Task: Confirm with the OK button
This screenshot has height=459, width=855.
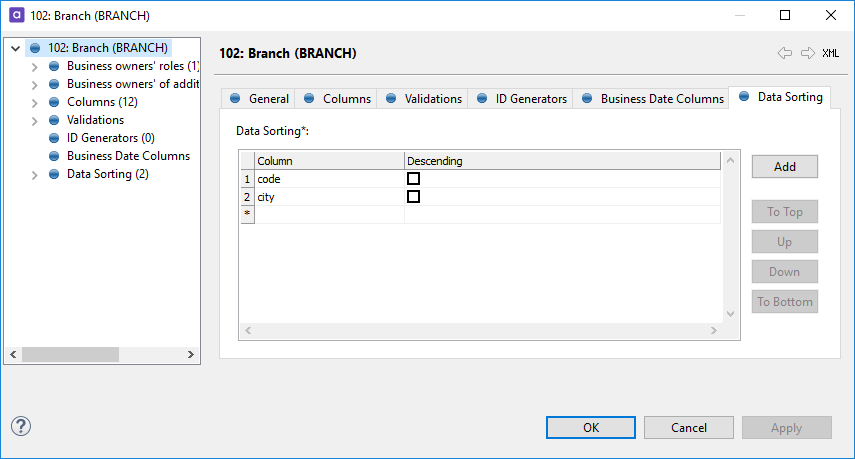Action: 591,427
